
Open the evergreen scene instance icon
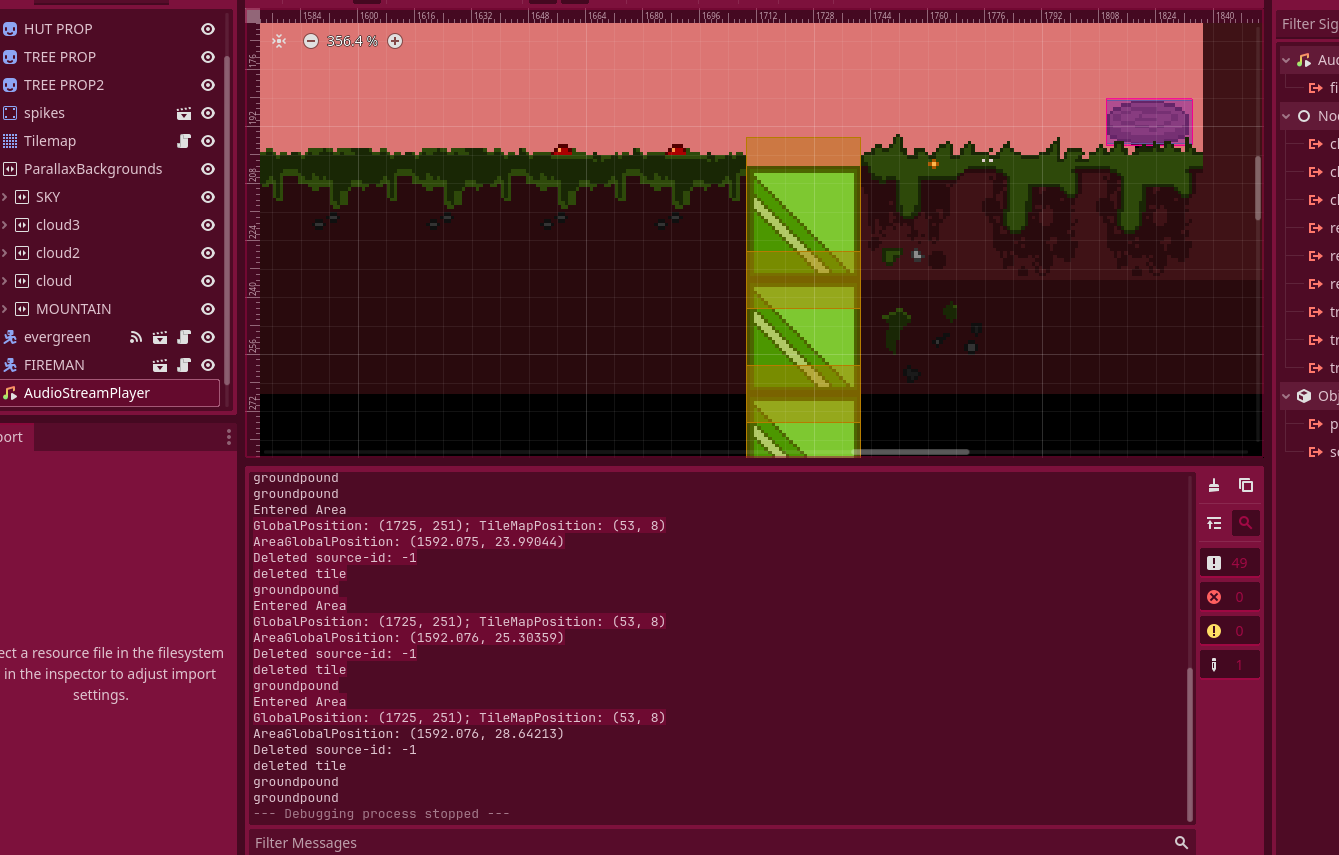(x=160, y=337)
